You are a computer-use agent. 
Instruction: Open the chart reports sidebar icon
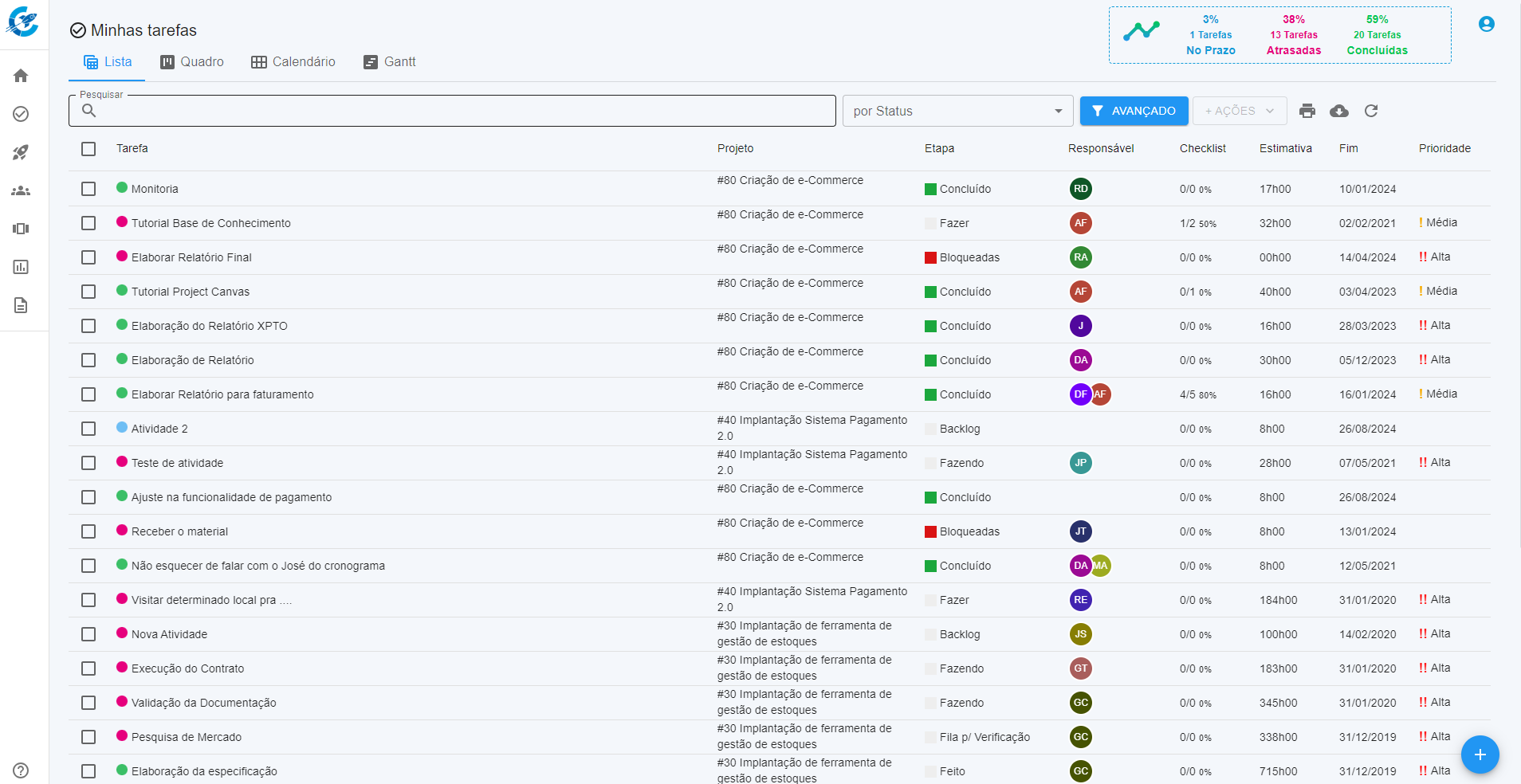(21, 267)
